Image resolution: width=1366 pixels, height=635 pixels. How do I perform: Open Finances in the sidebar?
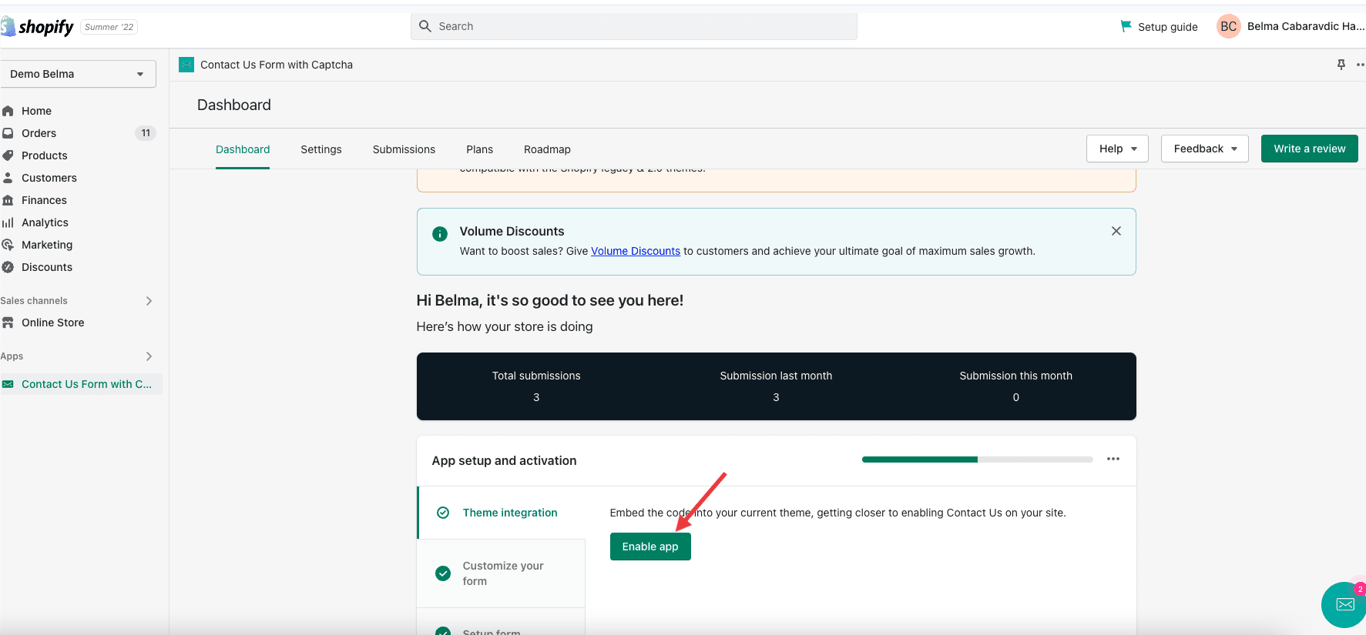pyautogui.click(x=44, y=200)
